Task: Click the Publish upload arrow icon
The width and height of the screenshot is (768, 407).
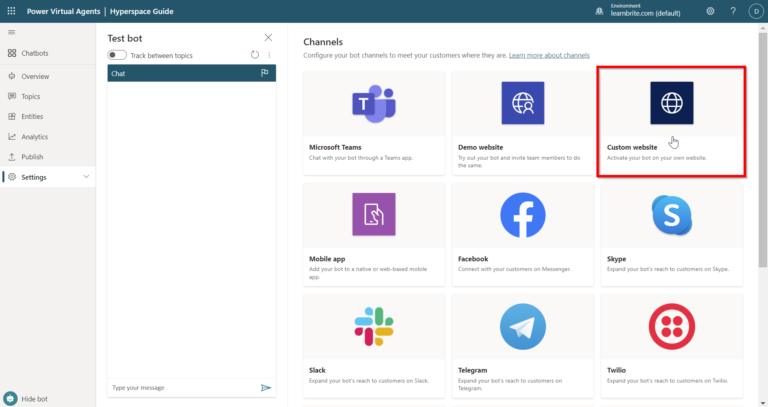Action: [12, 157]
